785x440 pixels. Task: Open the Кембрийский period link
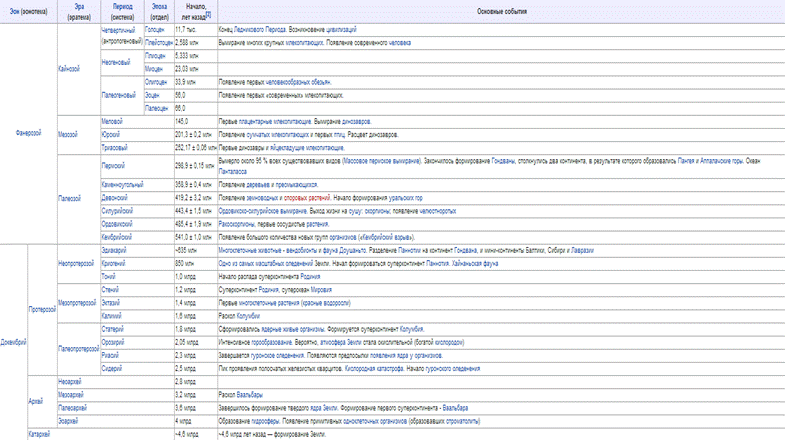117,237
